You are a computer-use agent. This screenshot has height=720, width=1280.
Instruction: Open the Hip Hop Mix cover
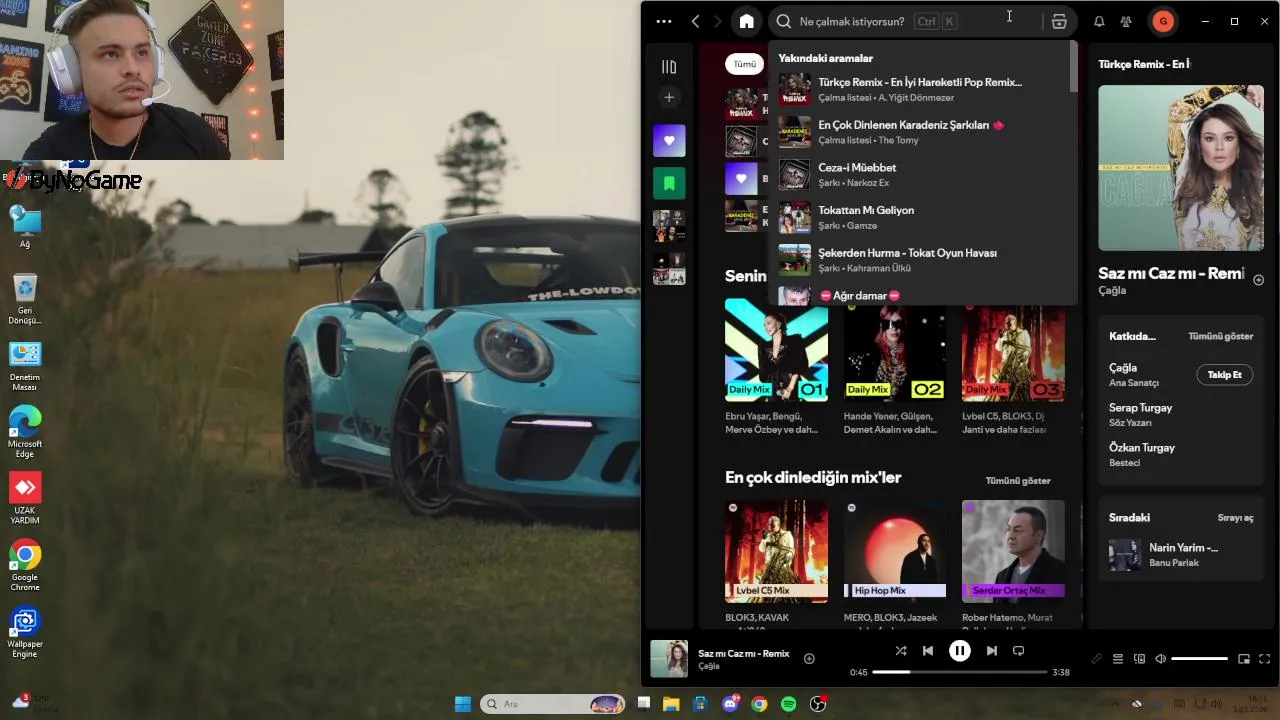tap(894, 551)
